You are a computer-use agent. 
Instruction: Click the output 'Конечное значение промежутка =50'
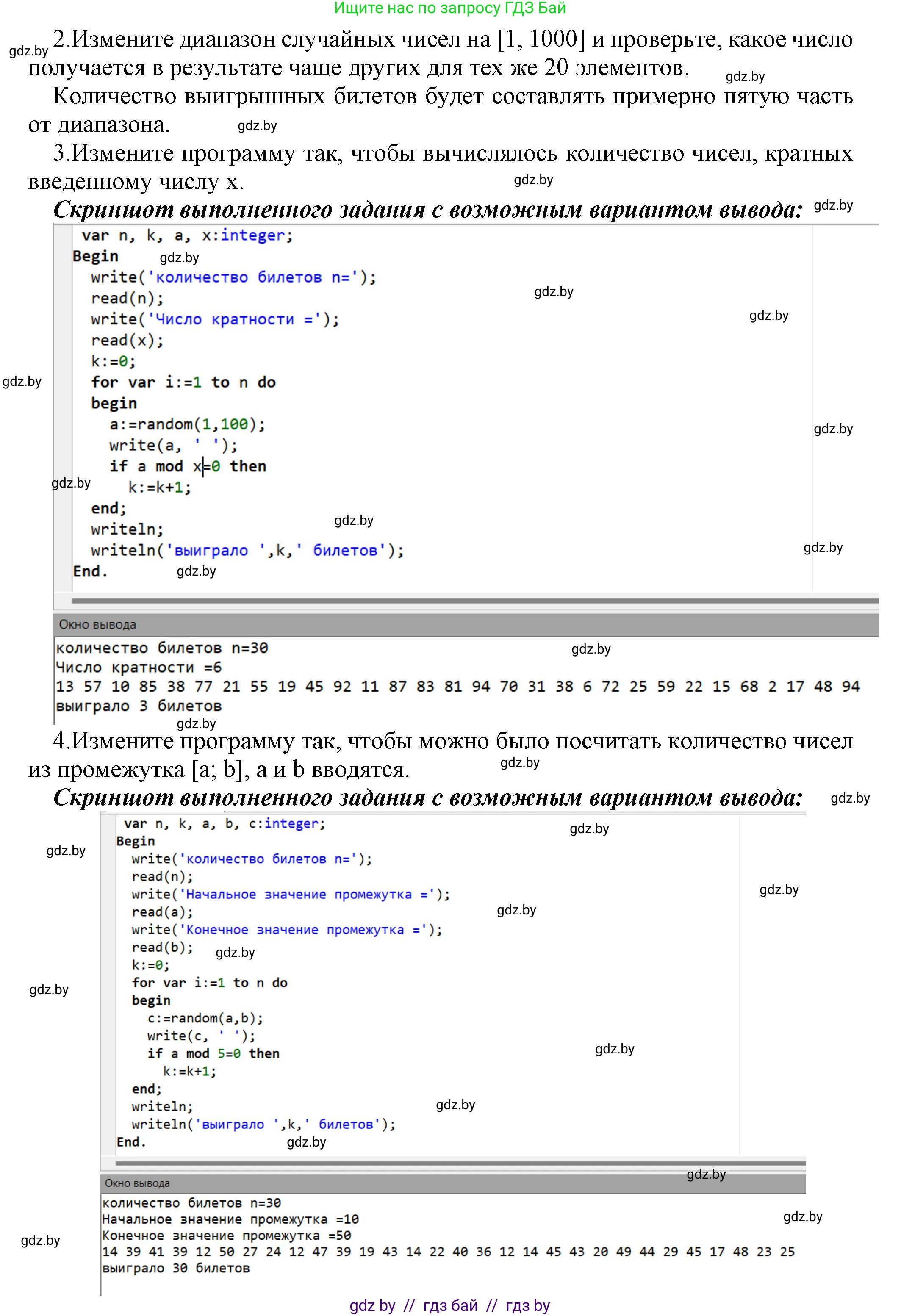point(227,1236)
